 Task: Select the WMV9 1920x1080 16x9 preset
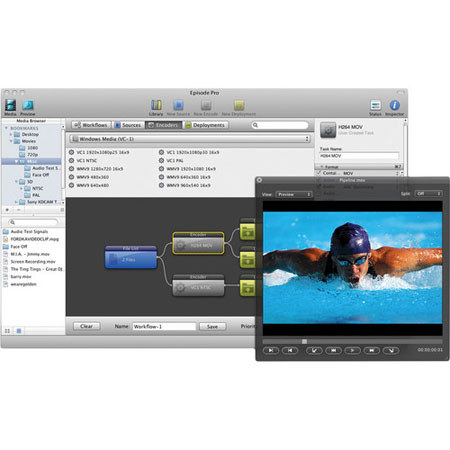click(187, 169)
